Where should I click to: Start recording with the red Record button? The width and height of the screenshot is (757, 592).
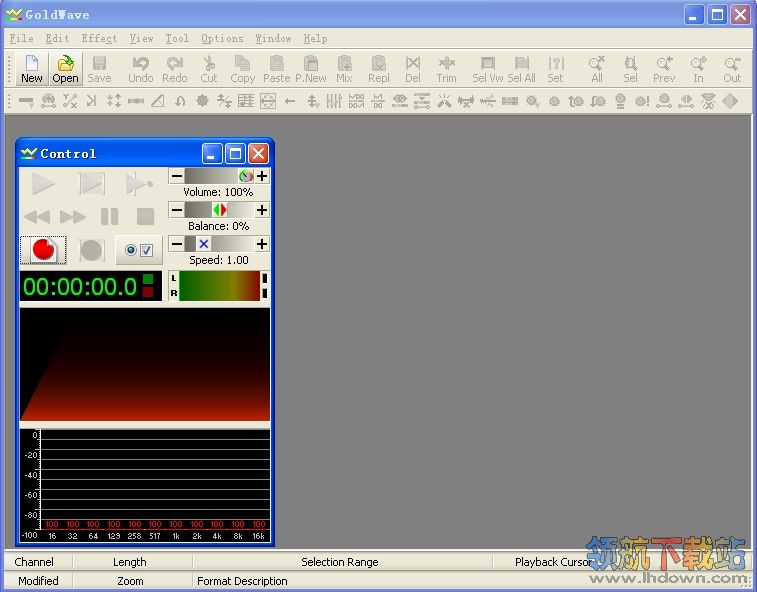[x=43, y=250]
